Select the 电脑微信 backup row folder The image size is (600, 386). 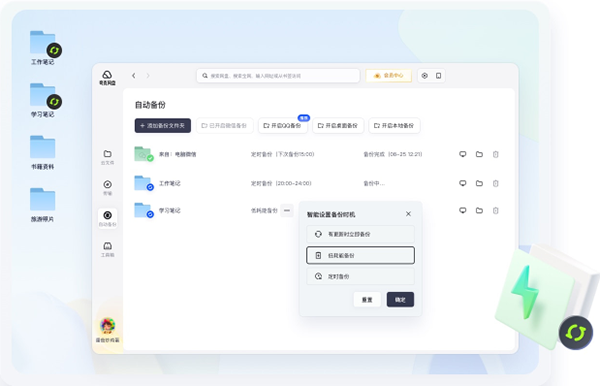(x=144, y=154)
